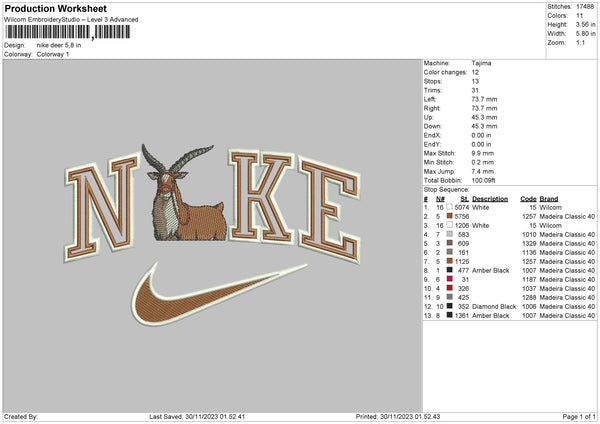Image resolution: width=600 pixels, height=424 pixels.
Task: Click the letter N in the design
Action: [101, 209]
